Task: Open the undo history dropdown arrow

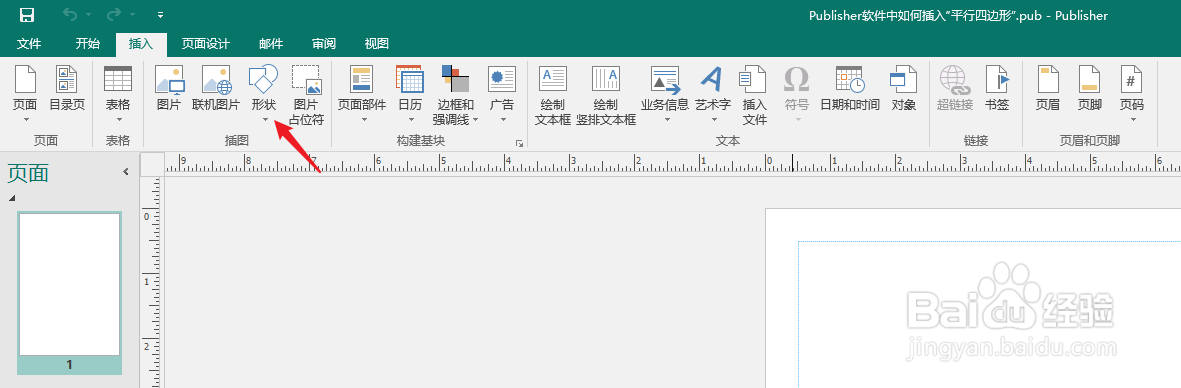Action: (x=88, y=16)
